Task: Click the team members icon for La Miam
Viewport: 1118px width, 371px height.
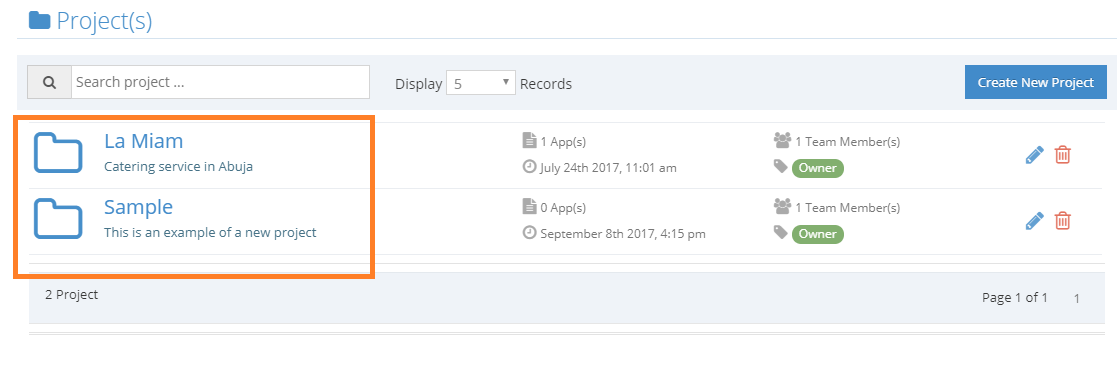Action: pyautogui.click(x=782, y=141)
